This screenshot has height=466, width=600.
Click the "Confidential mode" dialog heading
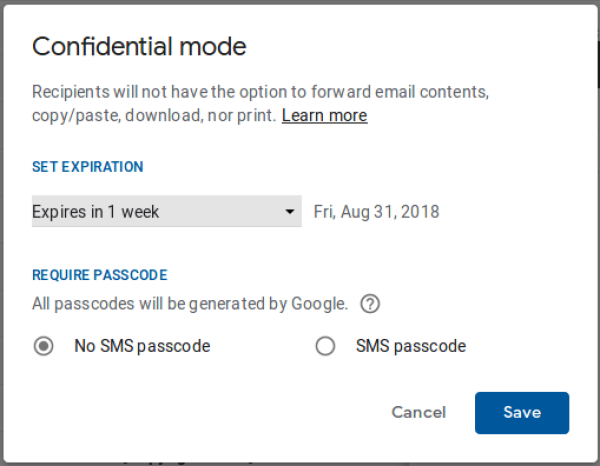coord(139,46)
